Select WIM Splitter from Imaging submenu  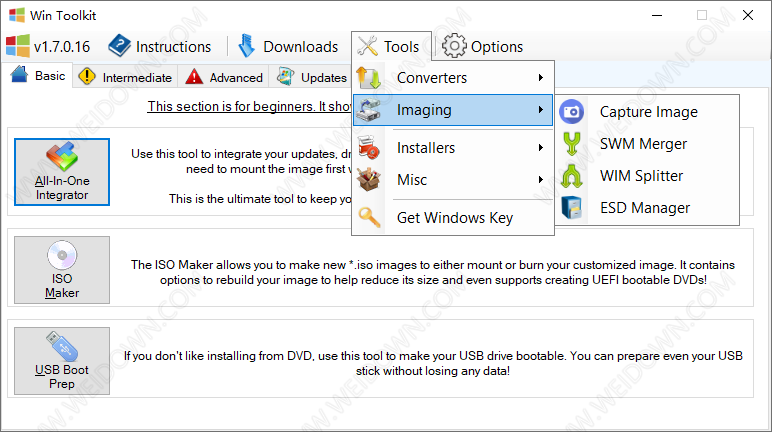point(647,176)
